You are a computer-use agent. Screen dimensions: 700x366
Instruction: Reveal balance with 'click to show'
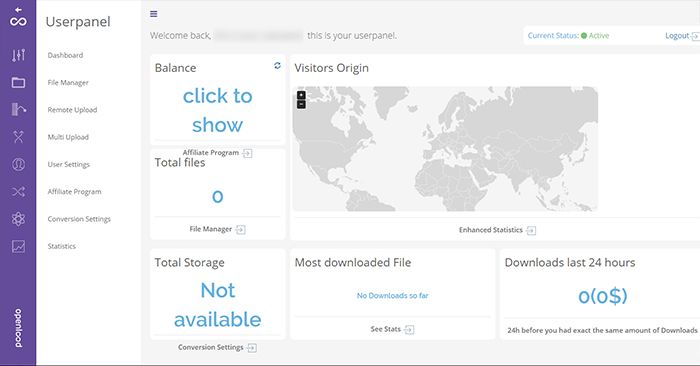pos(217,110)
